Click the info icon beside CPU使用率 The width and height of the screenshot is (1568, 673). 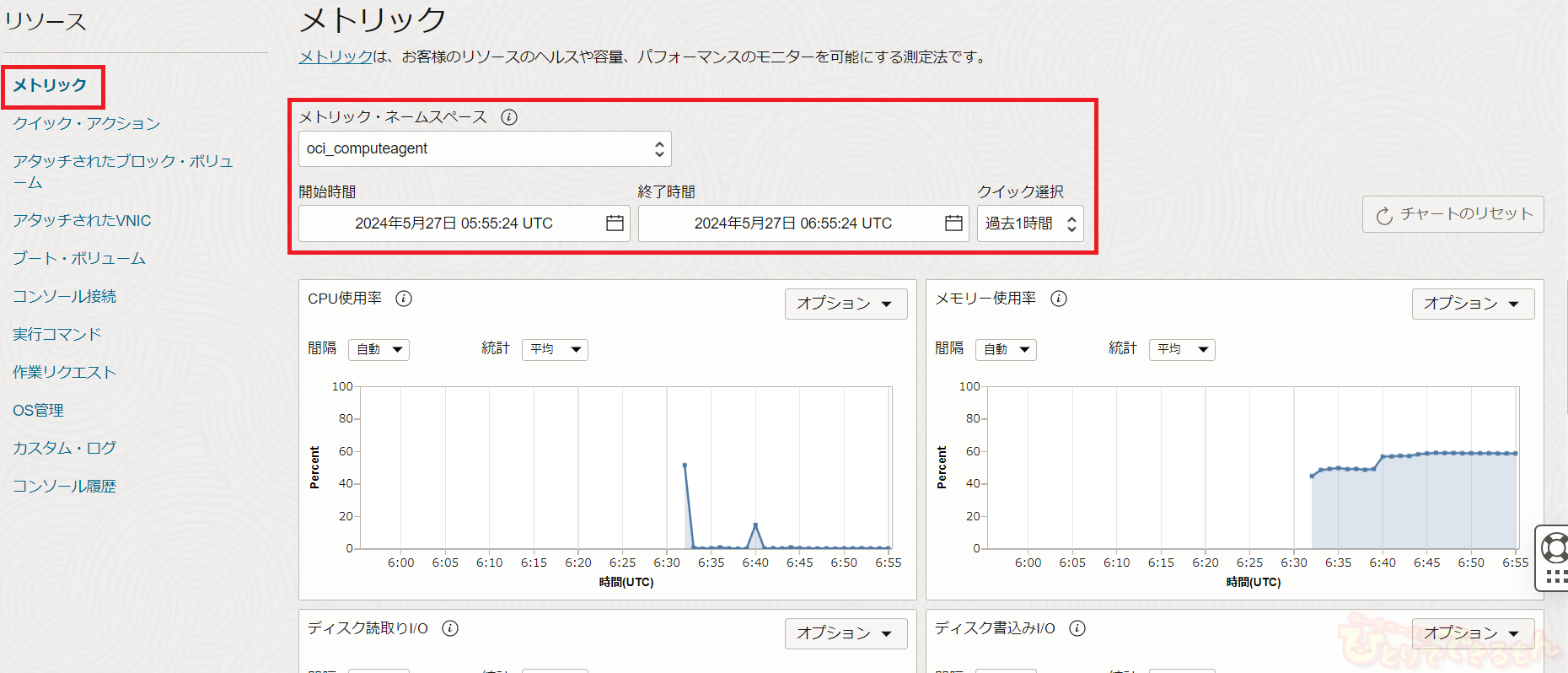(x=404, y=299)
